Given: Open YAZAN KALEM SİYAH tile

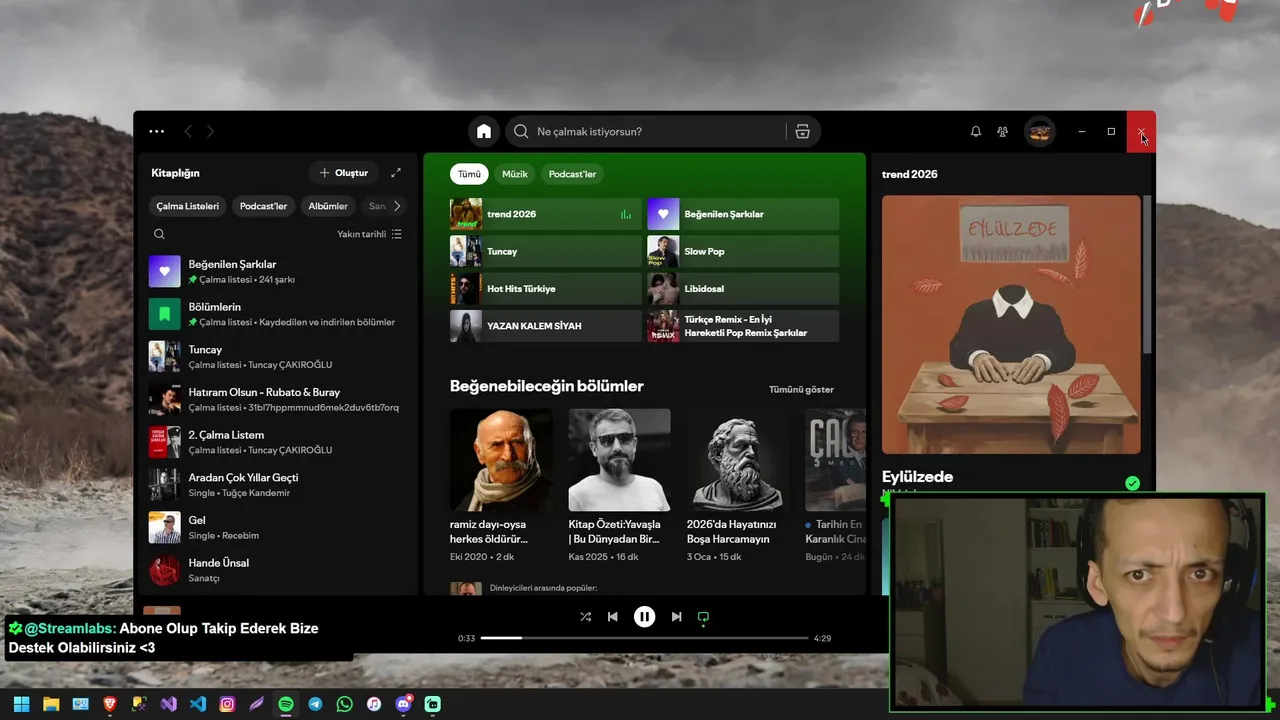Looking at the screenshot, I should (546, 326).
